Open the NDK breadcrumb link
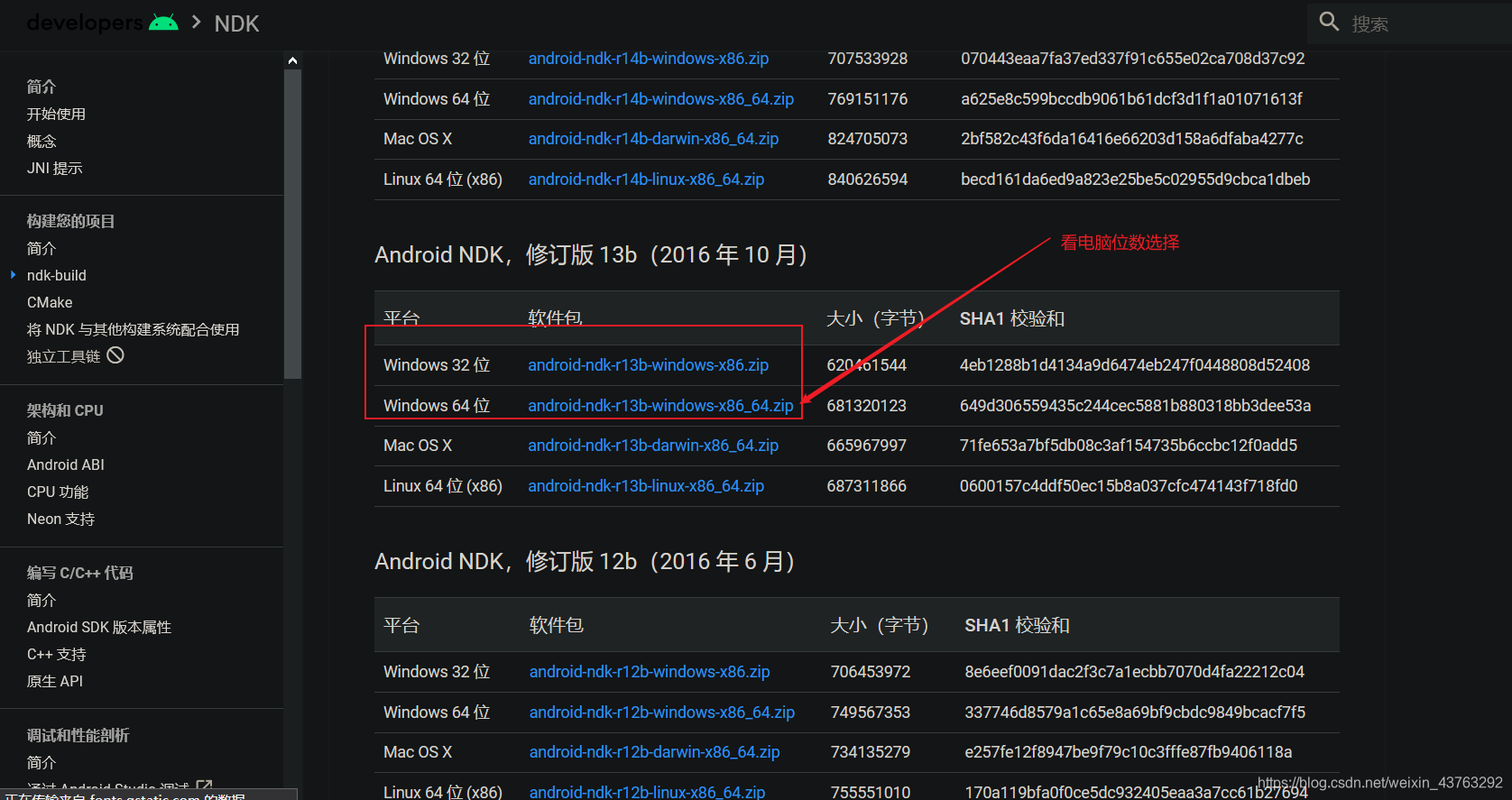The height and width of the screenshot is (800, 1512). (236, 23)
